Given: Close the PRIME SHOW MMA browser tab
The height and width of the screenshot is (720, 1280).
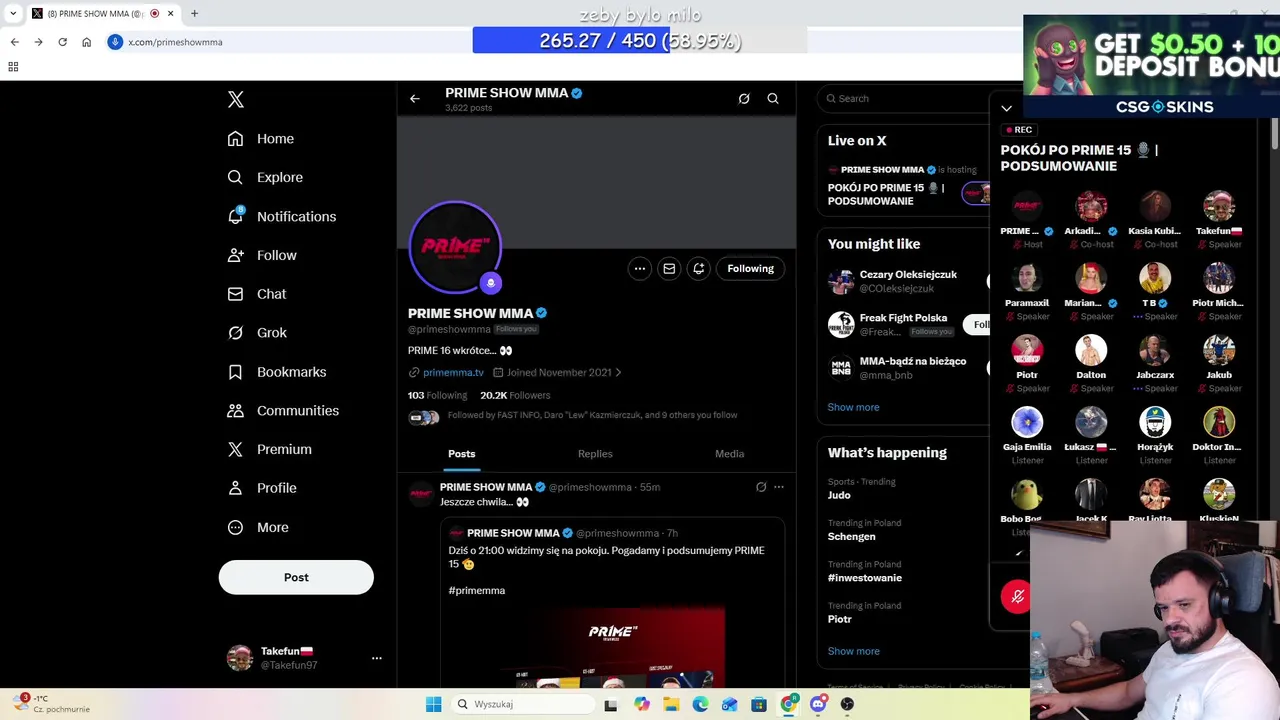Looking at the screenshot, I should click(x=171, y=14).
